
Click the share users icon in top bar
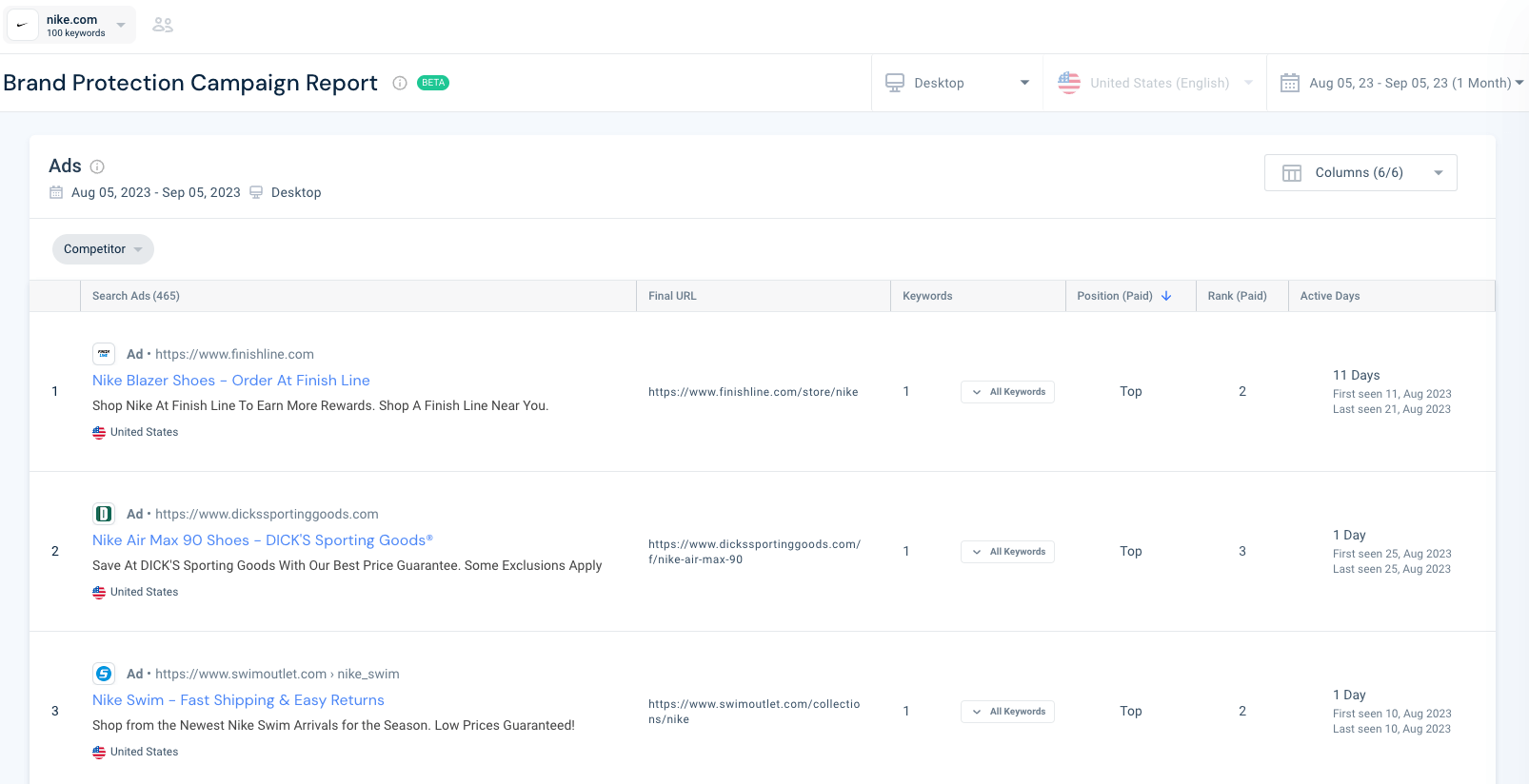(x=163, y=26)
